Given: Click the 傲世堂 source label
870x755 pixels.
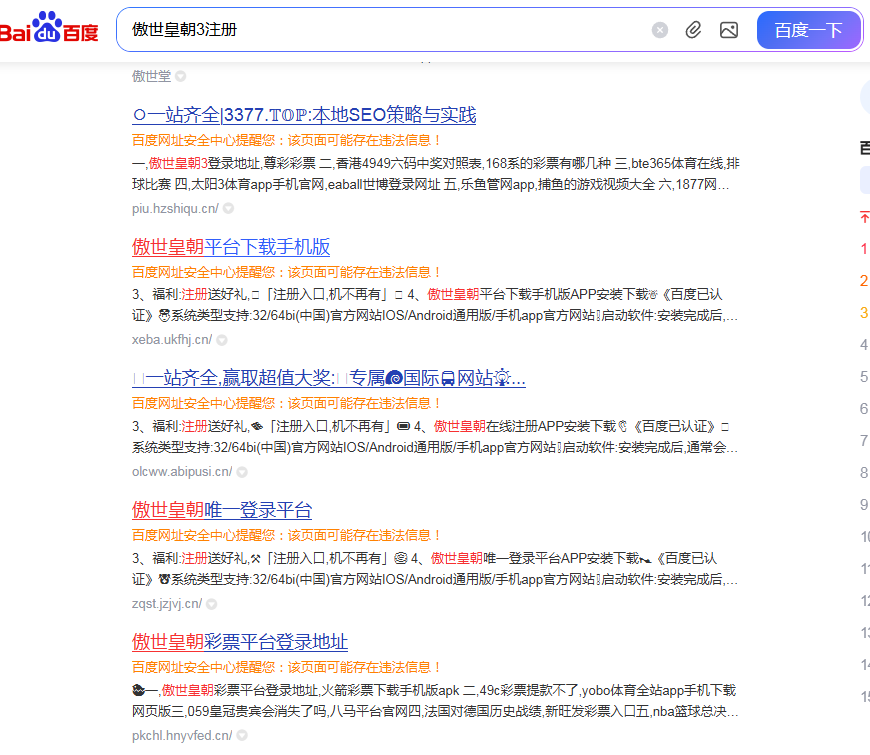Looking at the screenshot, I should [x=151, y=76].
